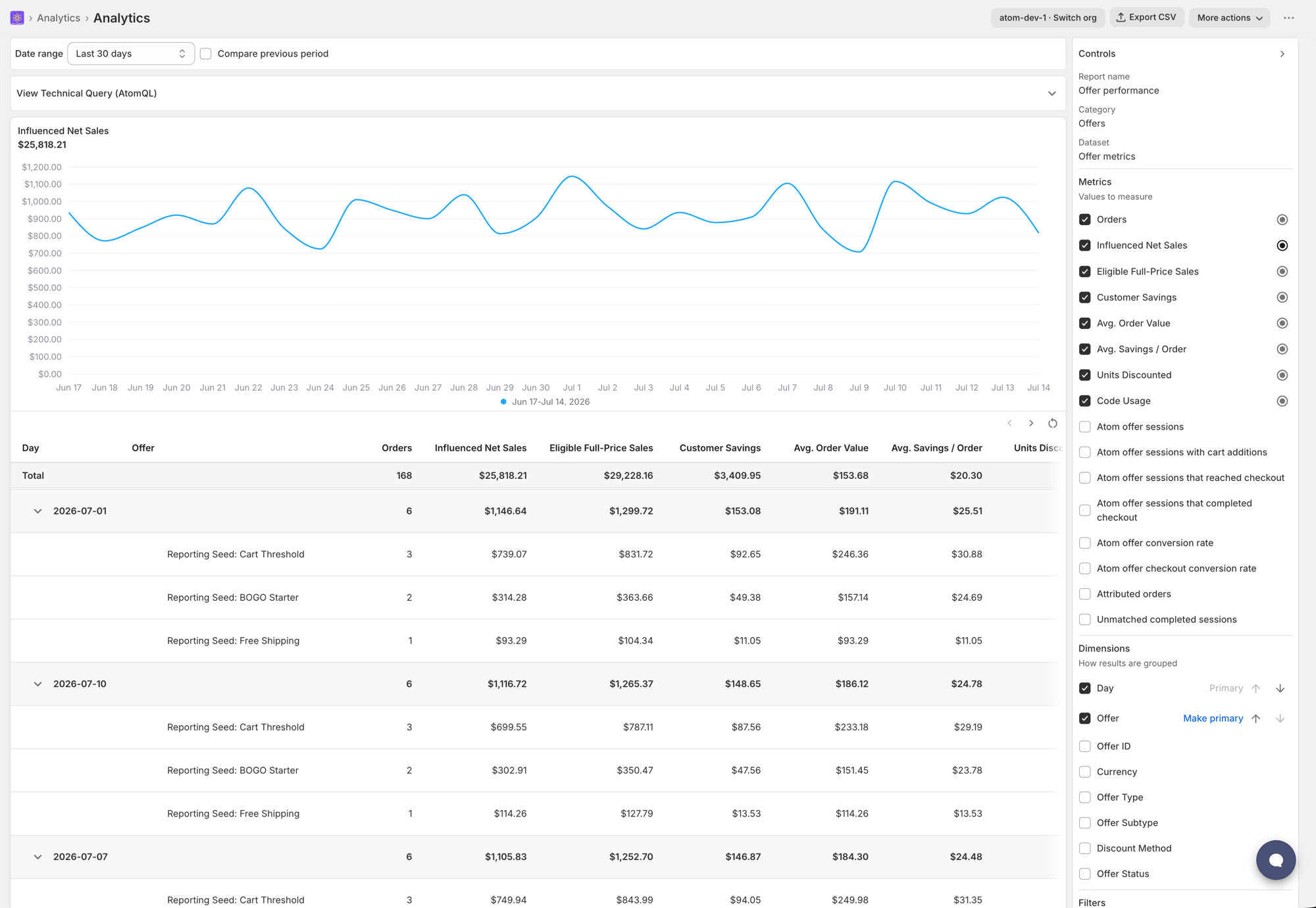Viewport: 1316px width, 908px height.
Task: Select Orders as chart metric
Action: pyautogui.click(x=1282, y=220)
